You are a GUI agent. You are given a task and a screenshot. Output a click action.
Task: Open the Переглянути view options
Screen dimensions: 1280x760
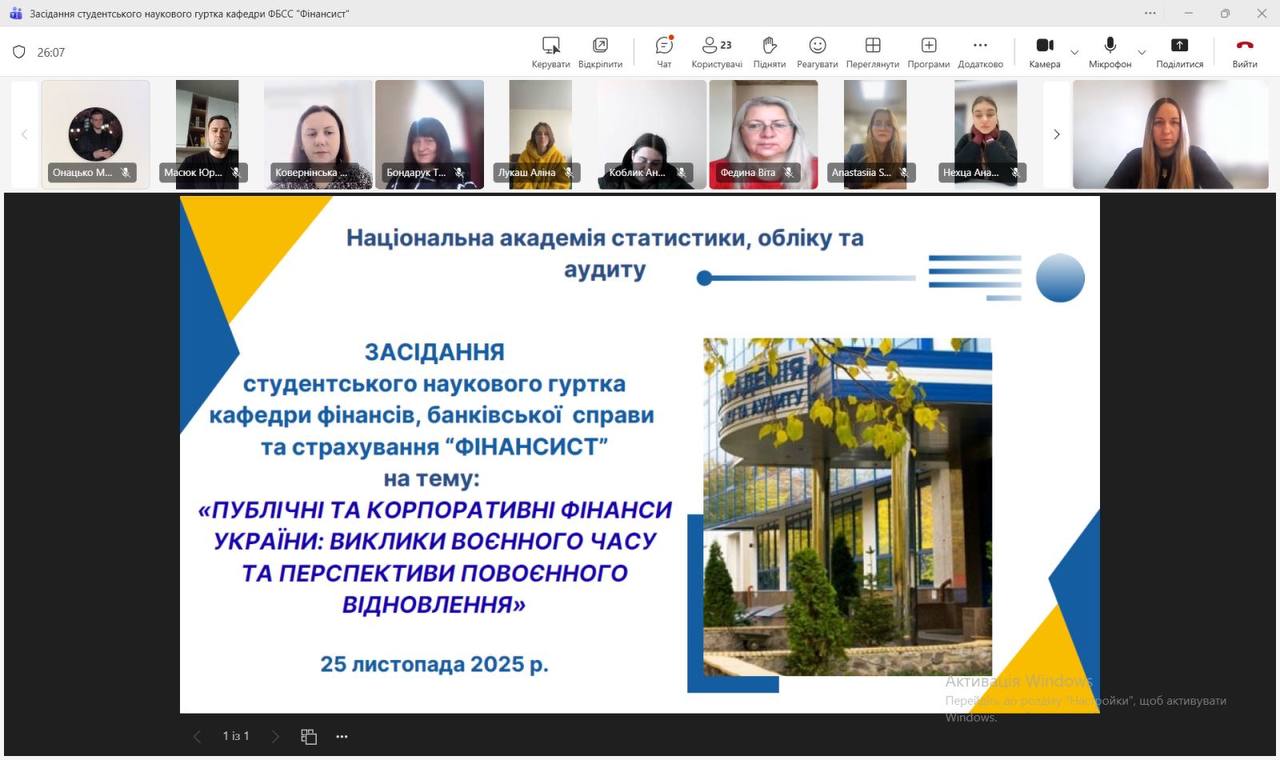pos(872,51)
